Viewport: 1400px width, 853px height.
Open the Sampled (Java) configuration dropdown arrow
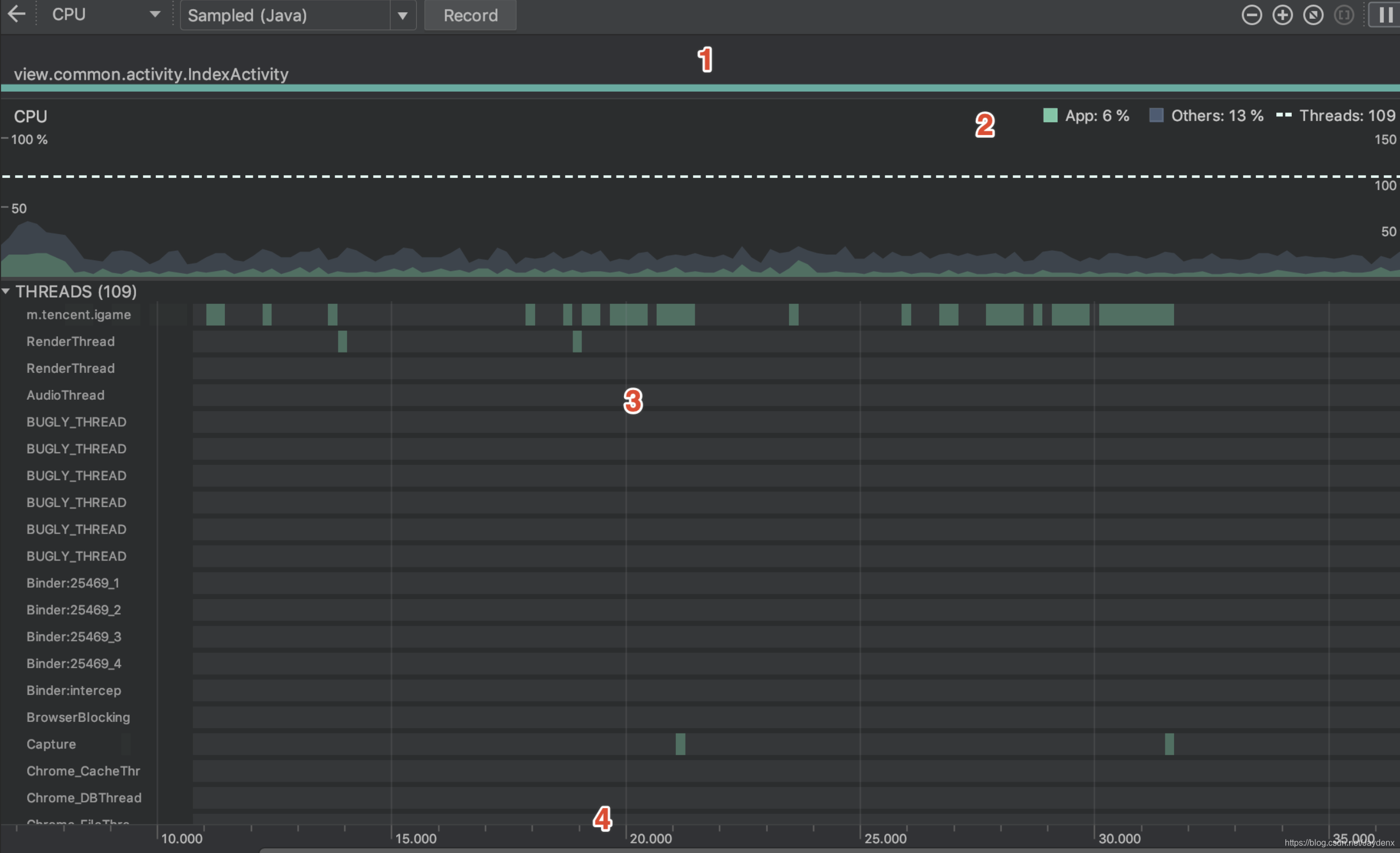pyautogui.click(x=402, y=16)
